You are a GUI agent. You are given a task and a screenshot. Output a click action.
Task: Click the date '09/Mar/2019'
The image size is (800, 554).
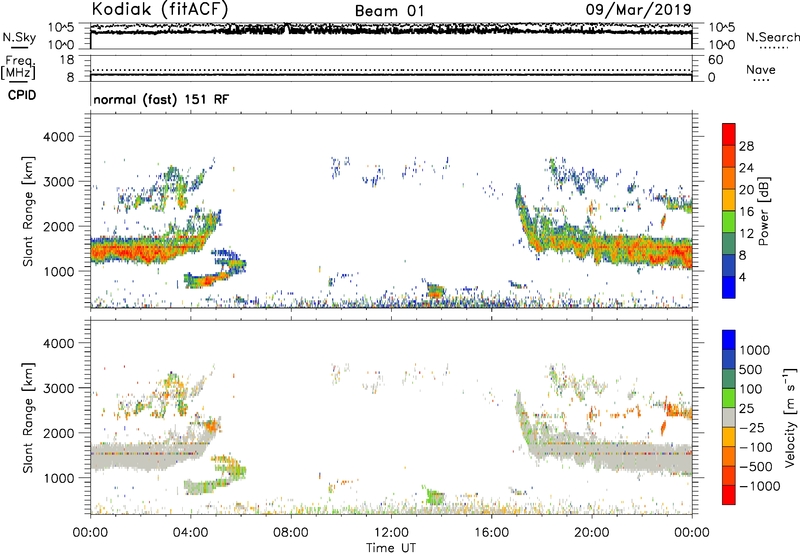[x=638, y=10]
